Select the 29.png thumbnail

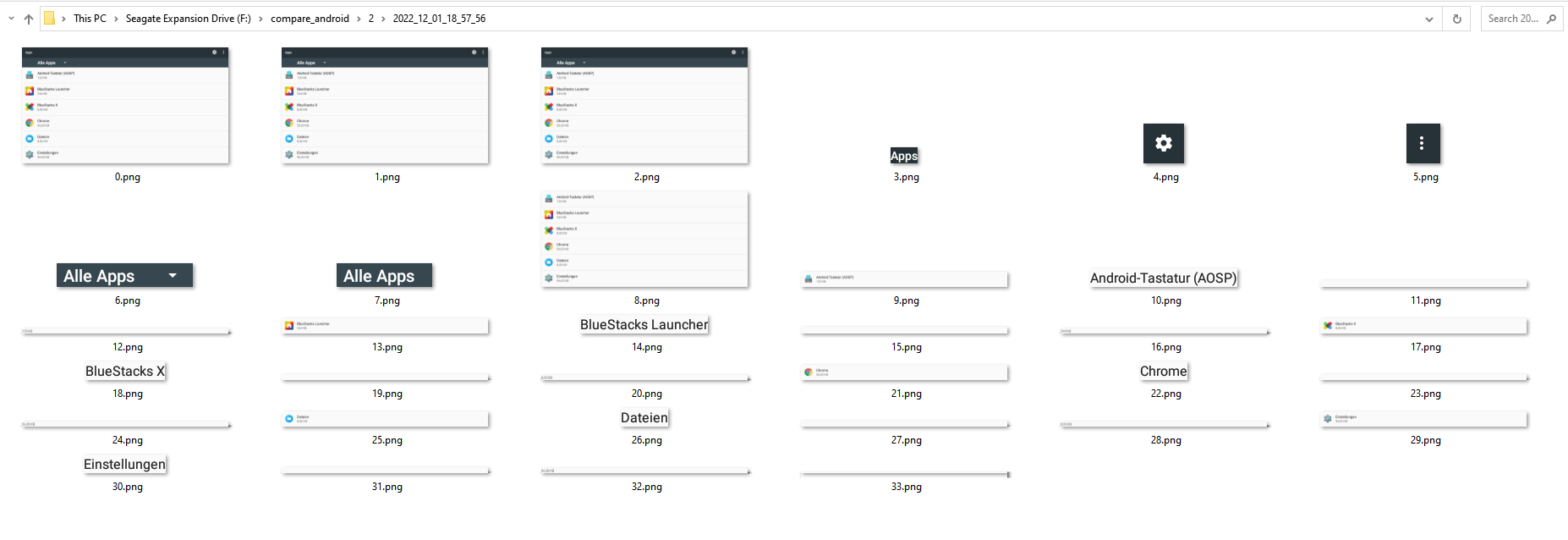click(x=1423, y=419)
